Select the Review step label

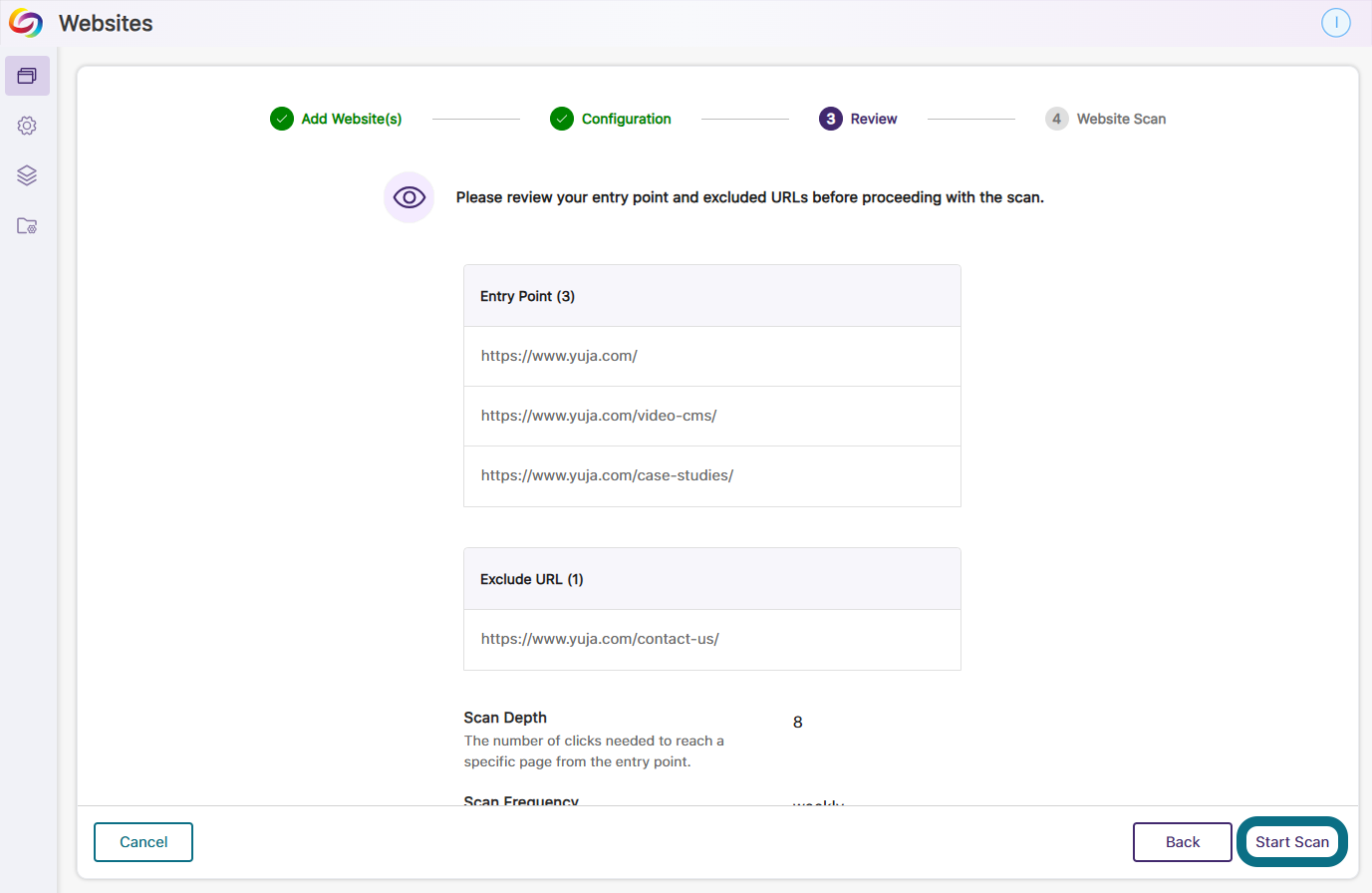[x=874, y=119]
